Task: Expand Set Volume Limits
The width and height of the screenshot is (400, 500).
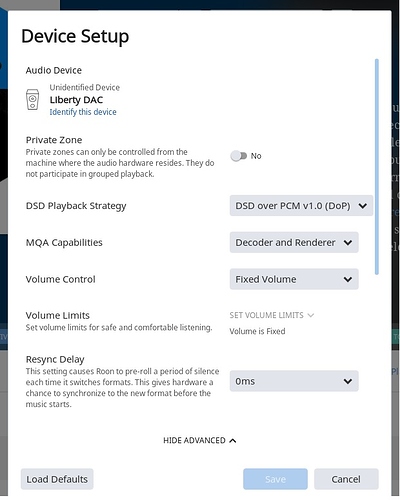Action: click(271, 315)
